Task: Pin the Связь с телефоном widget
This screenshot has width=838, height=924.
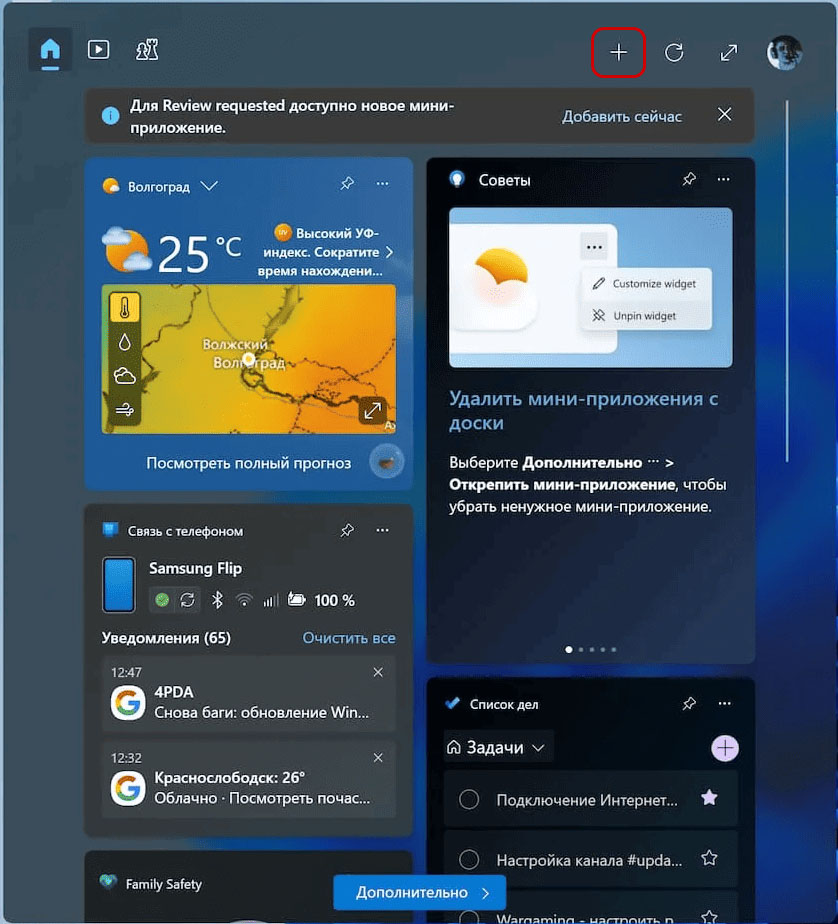Action: pyautogui.click(x=347, y=530)
